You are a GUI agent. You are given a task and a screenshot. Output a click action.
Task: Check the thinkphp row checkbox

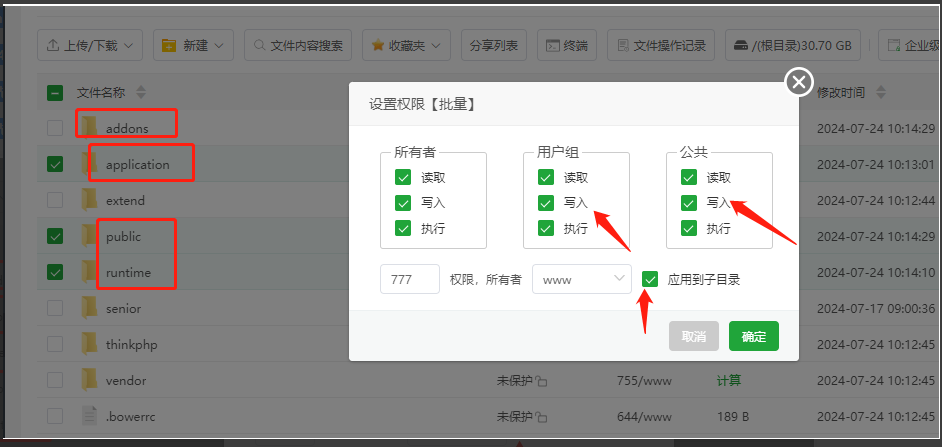point(55,344)
